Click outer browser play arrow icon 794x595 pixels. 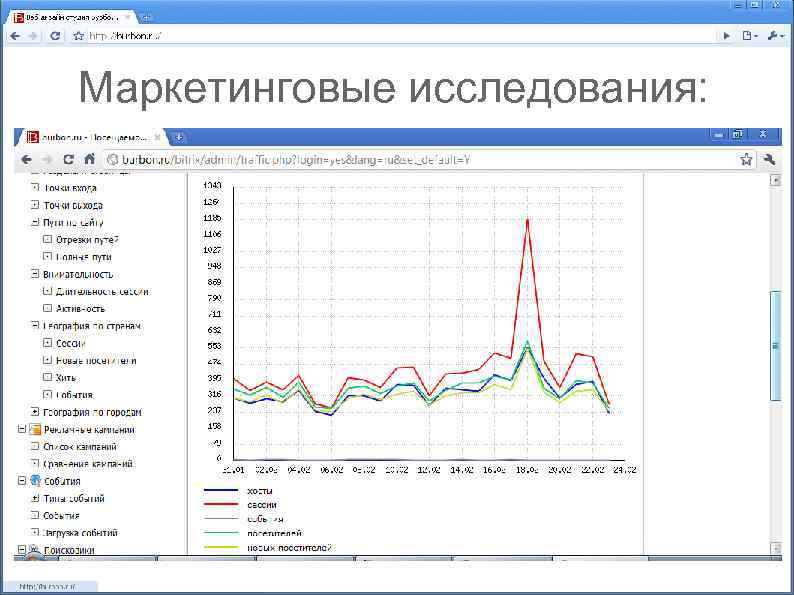coord(727,36)
